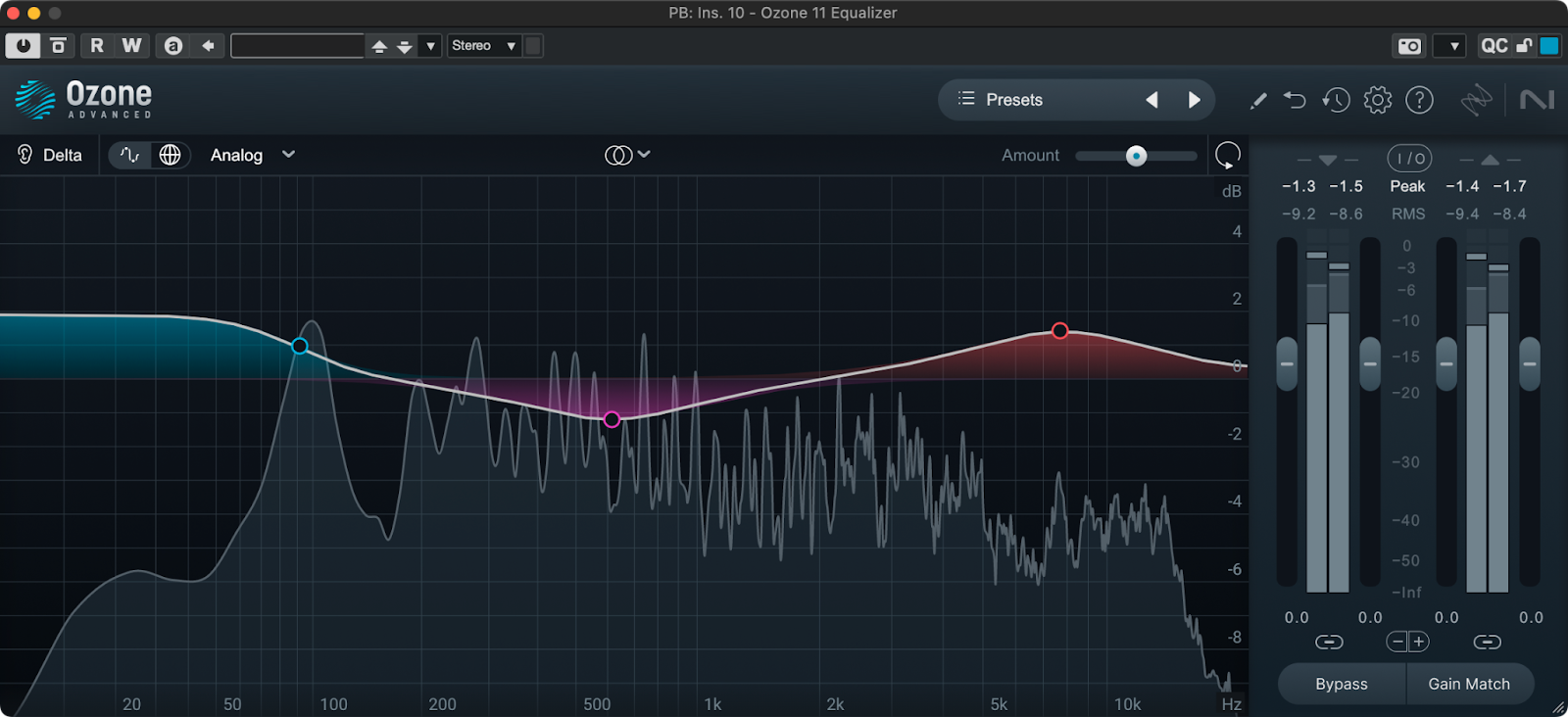Click the pencil edit icon

pos(1258,100)
